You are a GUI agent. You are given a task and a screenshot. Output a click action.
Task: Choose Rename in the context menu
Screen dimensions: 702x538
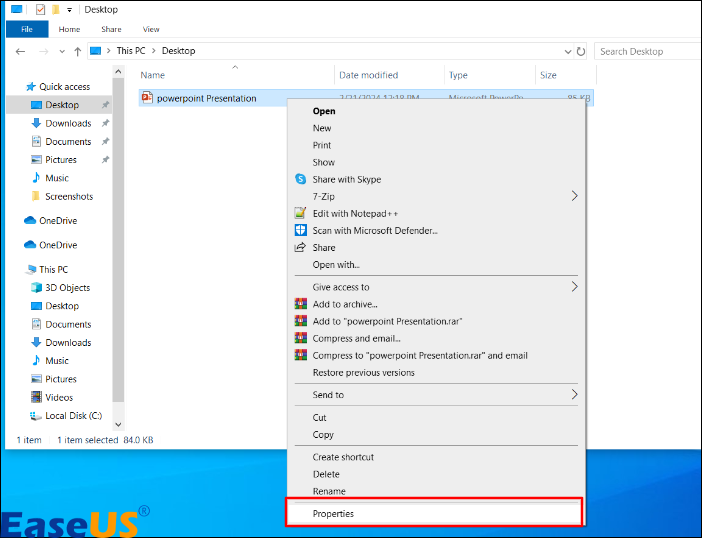[329, 491]
